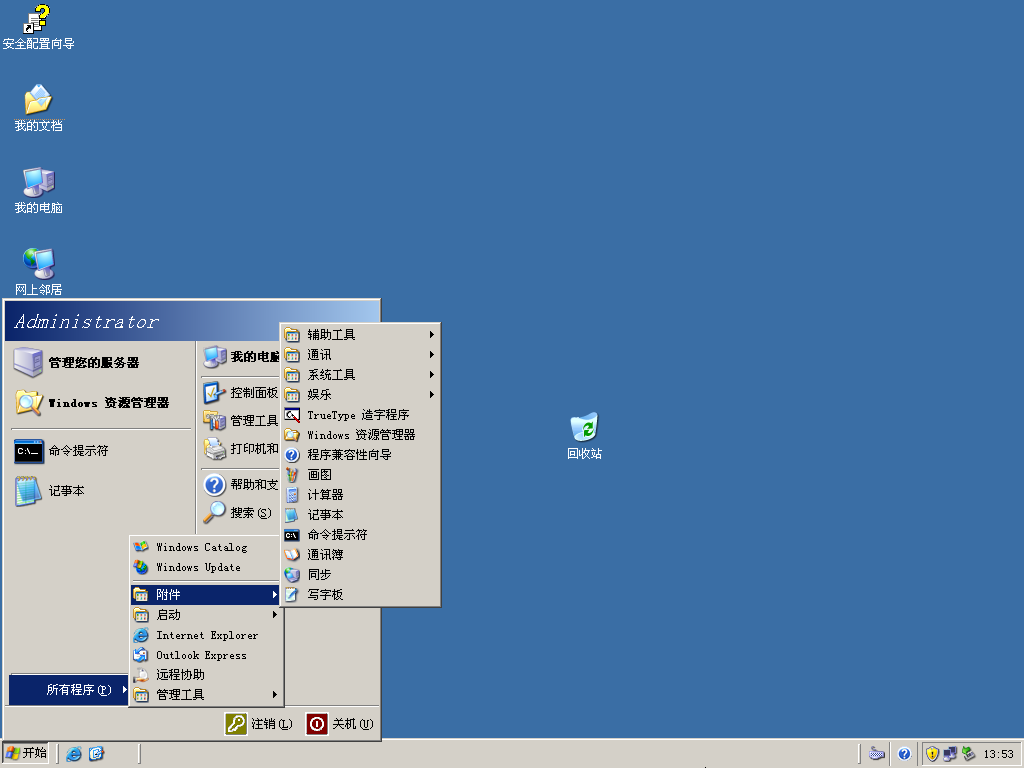
Task: Open Windows 资源管理器 in accessories submenu
Action: [360, 435]
